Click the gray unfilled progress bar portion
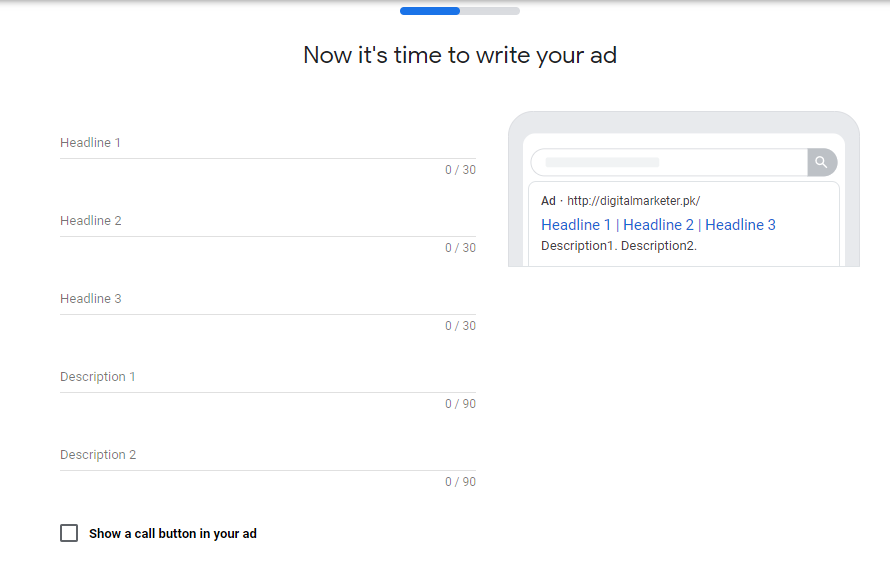The width and height of the screenshot is (890, 576). coord(490,11)
